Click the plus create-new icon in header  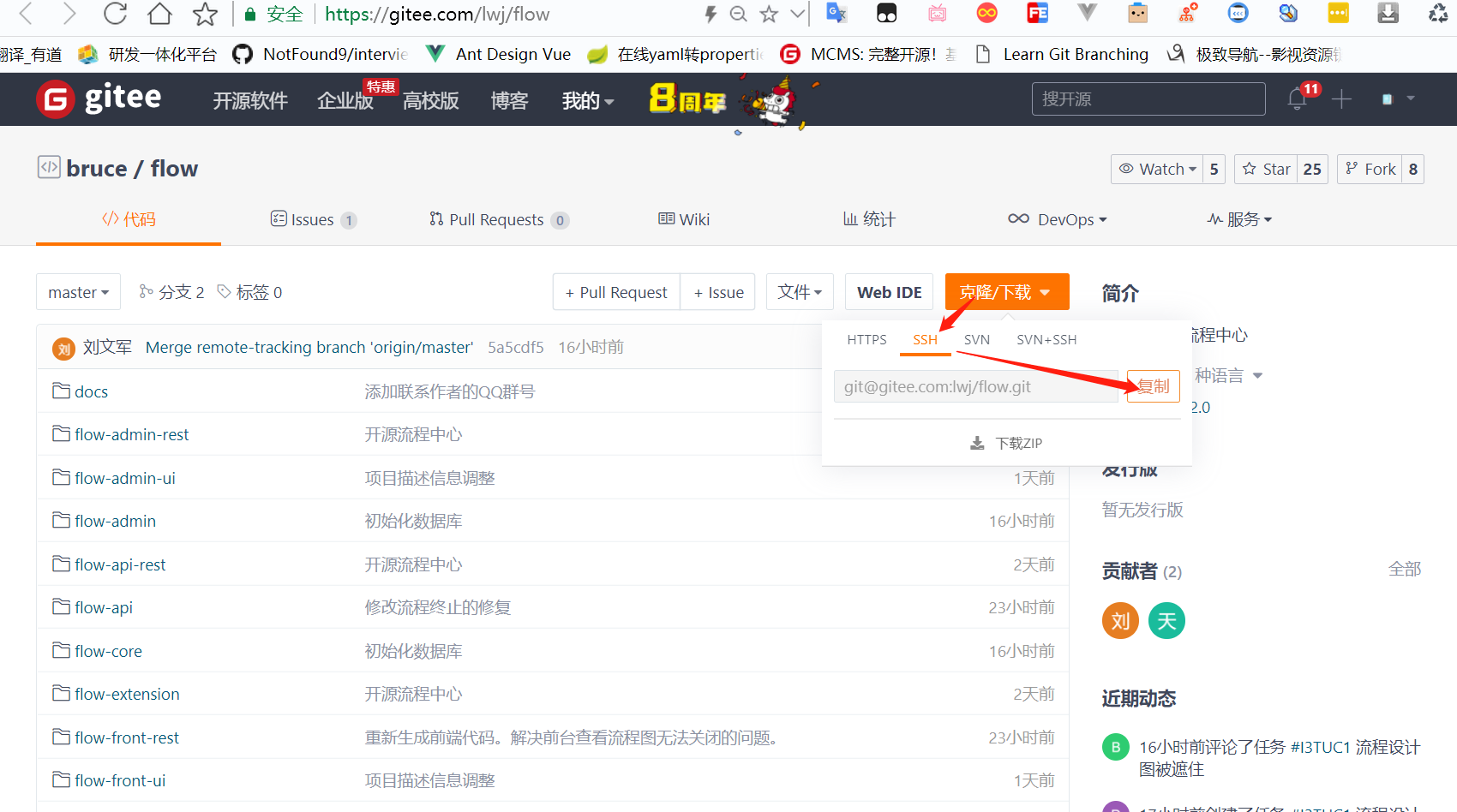(x=1341, y=99)
